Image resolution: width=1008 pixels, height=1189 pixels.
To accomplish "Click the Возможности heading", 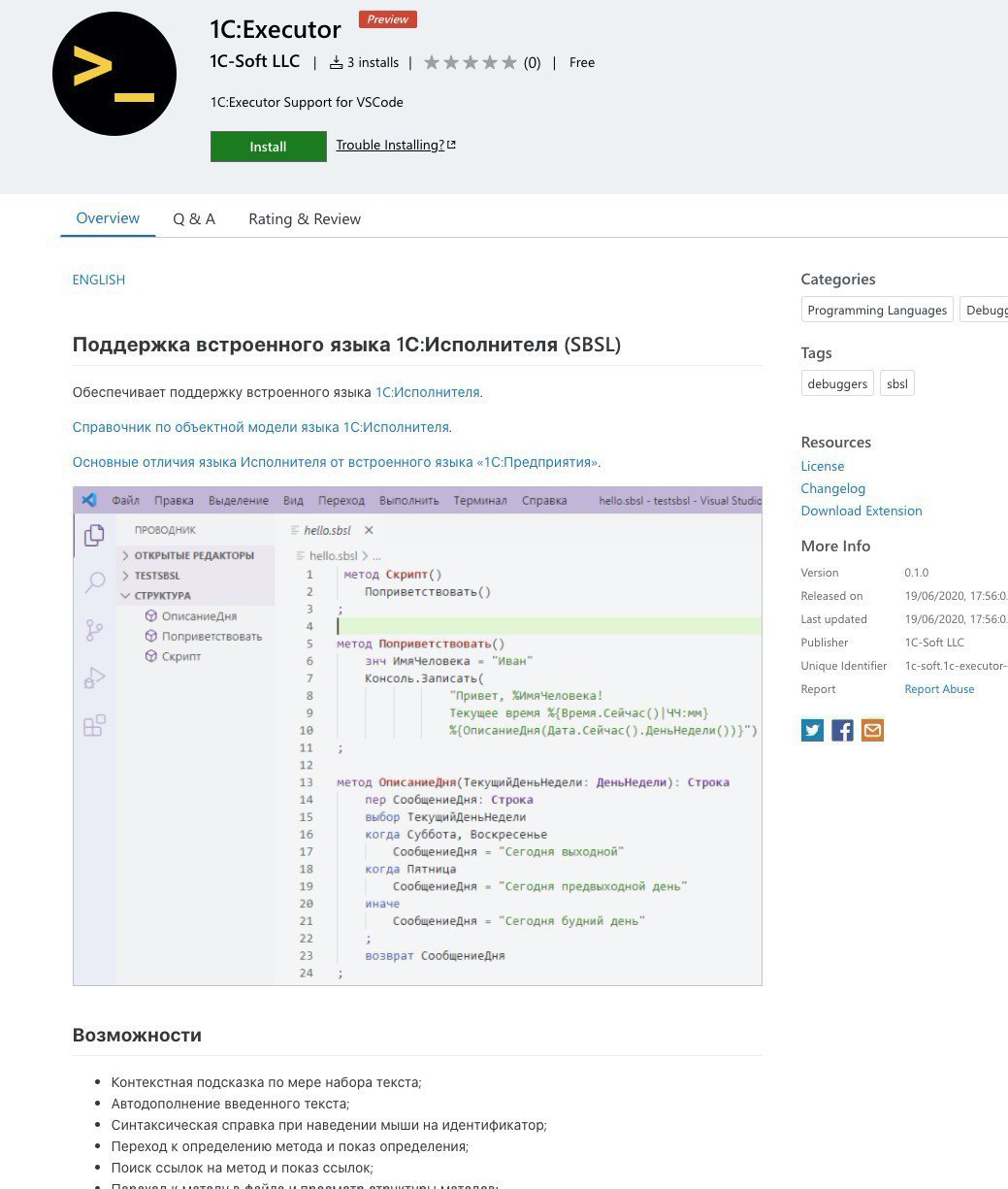I will [137, 1035].
